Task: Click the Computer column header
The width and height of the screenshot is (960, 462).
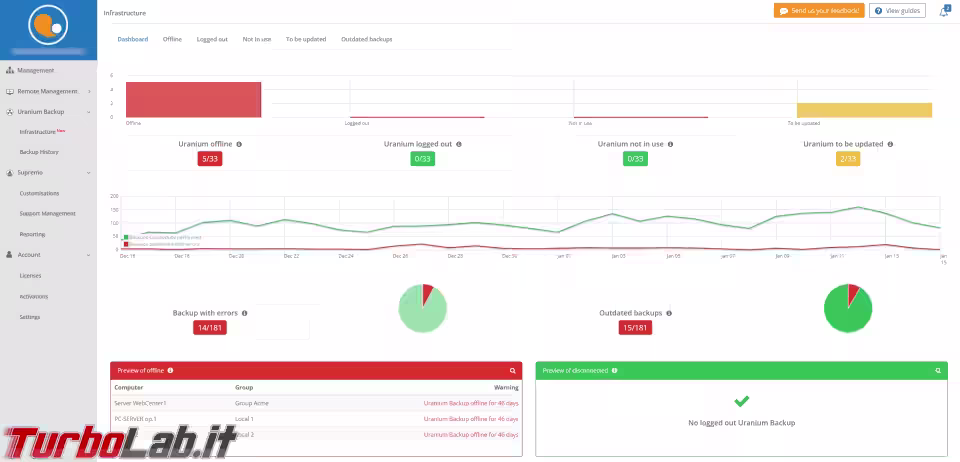Action: pyautogui.click(x=129, y=387)
